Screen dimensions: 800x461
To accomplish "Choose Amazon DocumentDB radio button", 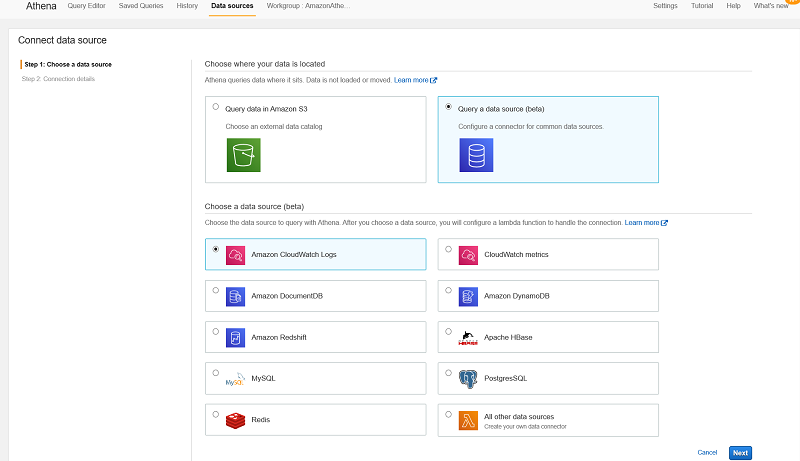I will 216,290.
